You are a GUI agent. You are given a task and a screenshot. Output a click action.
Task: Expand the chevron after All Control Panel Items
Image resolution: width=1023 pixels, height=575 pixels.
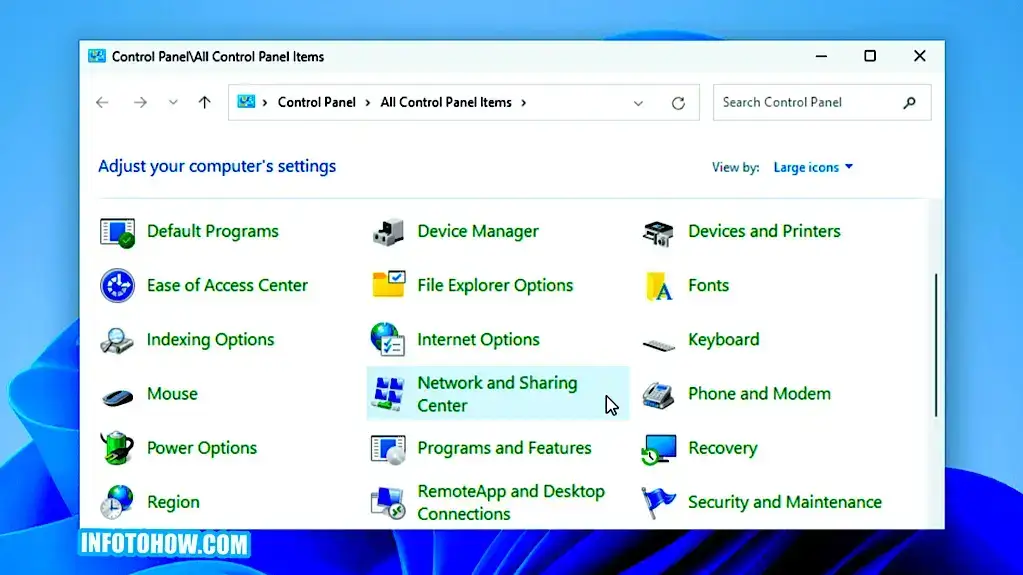click(x=523, y=102)
